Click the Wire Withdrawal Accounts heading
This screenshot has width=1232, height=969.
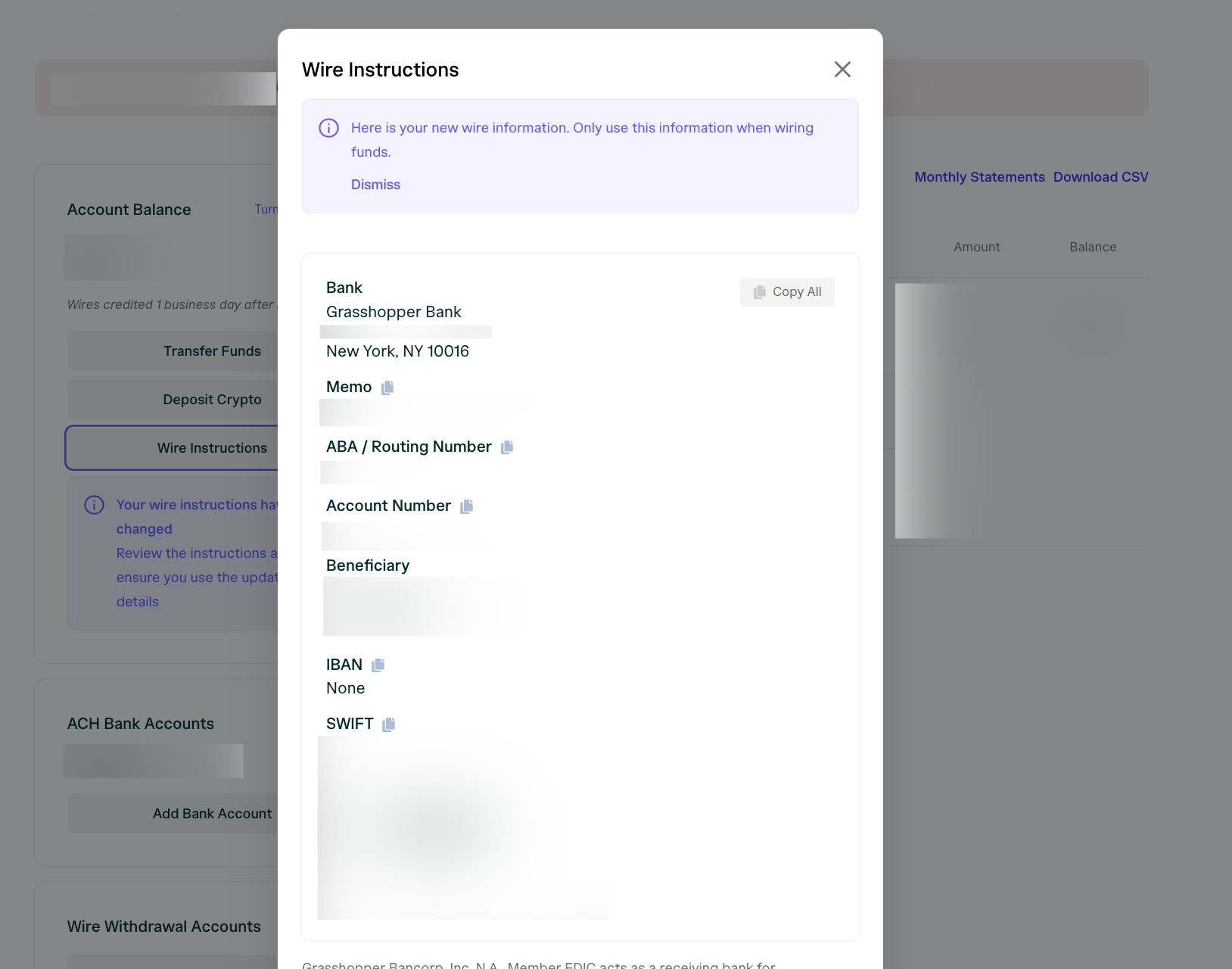coord(163,927)
